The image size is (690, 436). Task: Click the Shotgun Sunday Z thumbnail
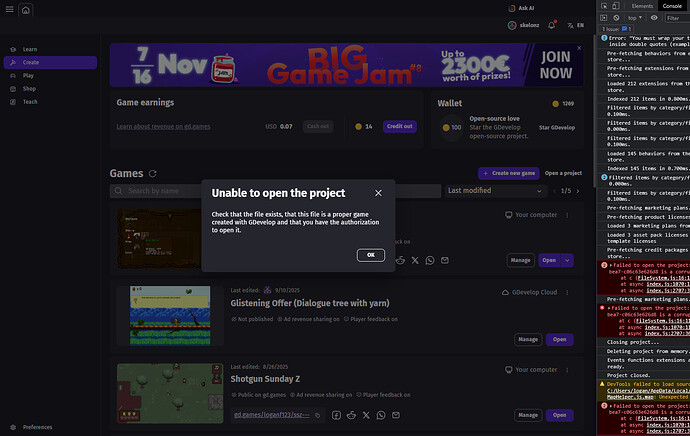[x=170, y=393]
